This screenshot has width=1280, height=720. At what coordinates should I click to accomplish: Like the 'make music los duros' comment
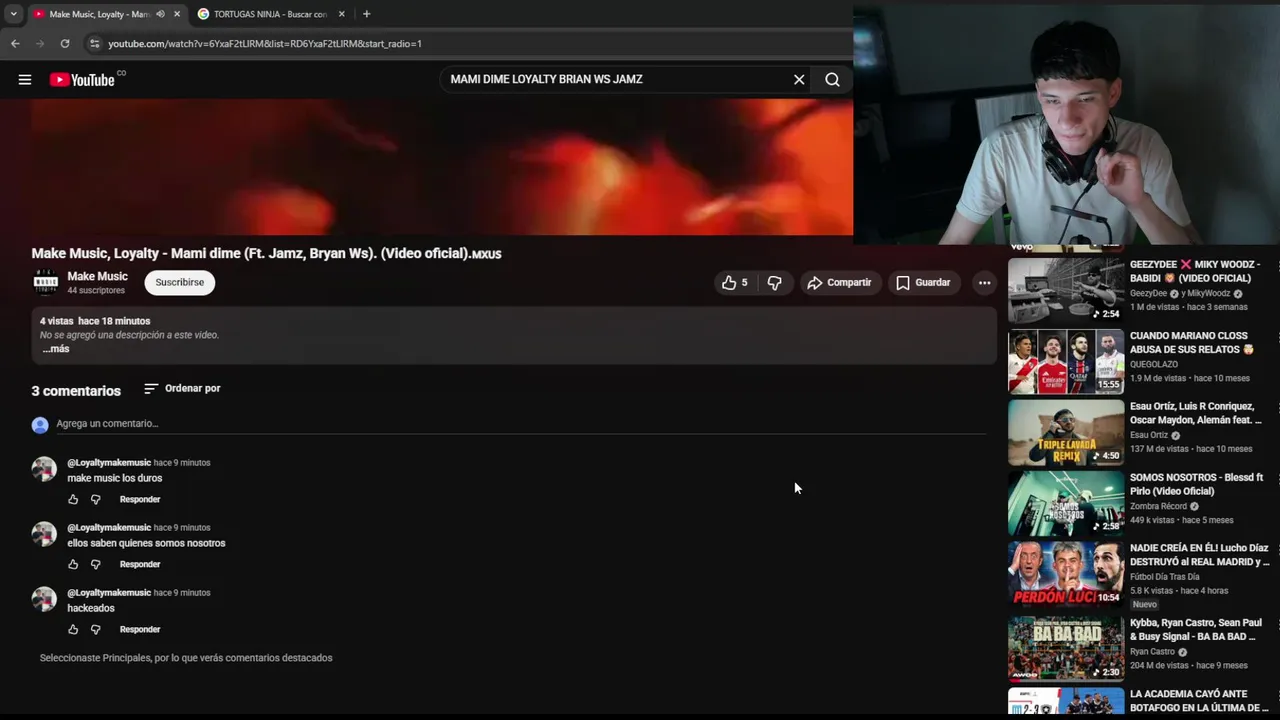click(73, 499)
